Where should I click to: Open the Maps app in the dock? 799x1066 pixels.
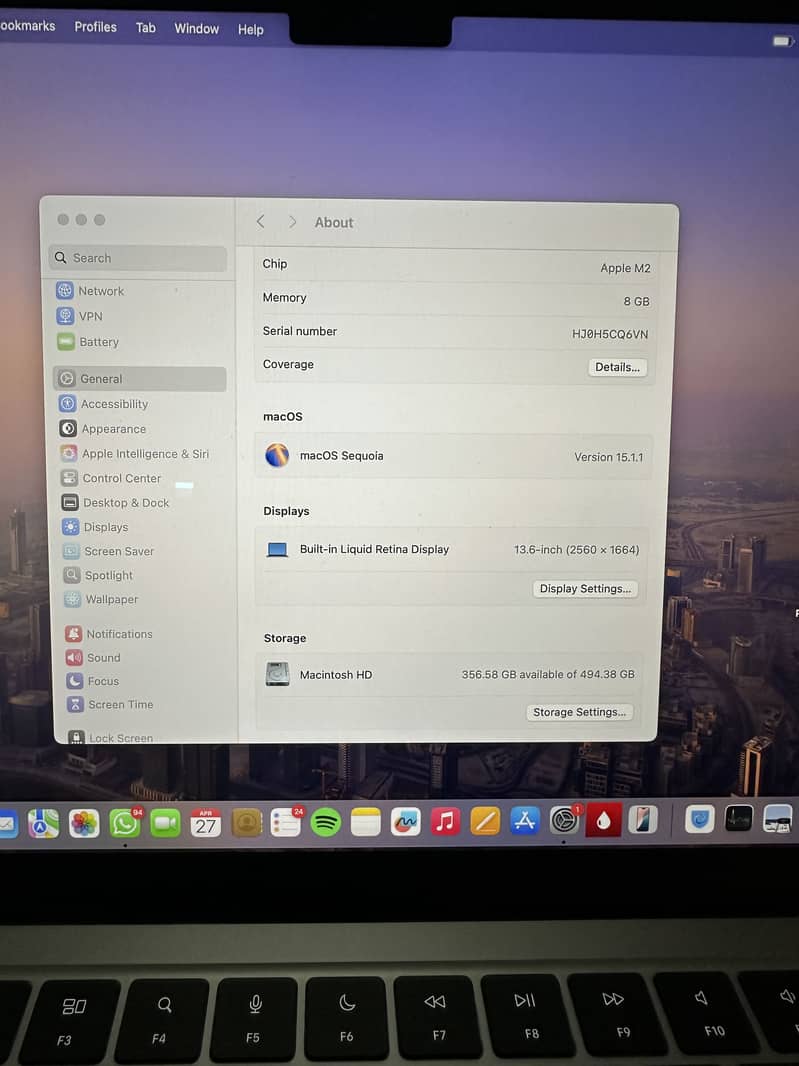point(43,824)
